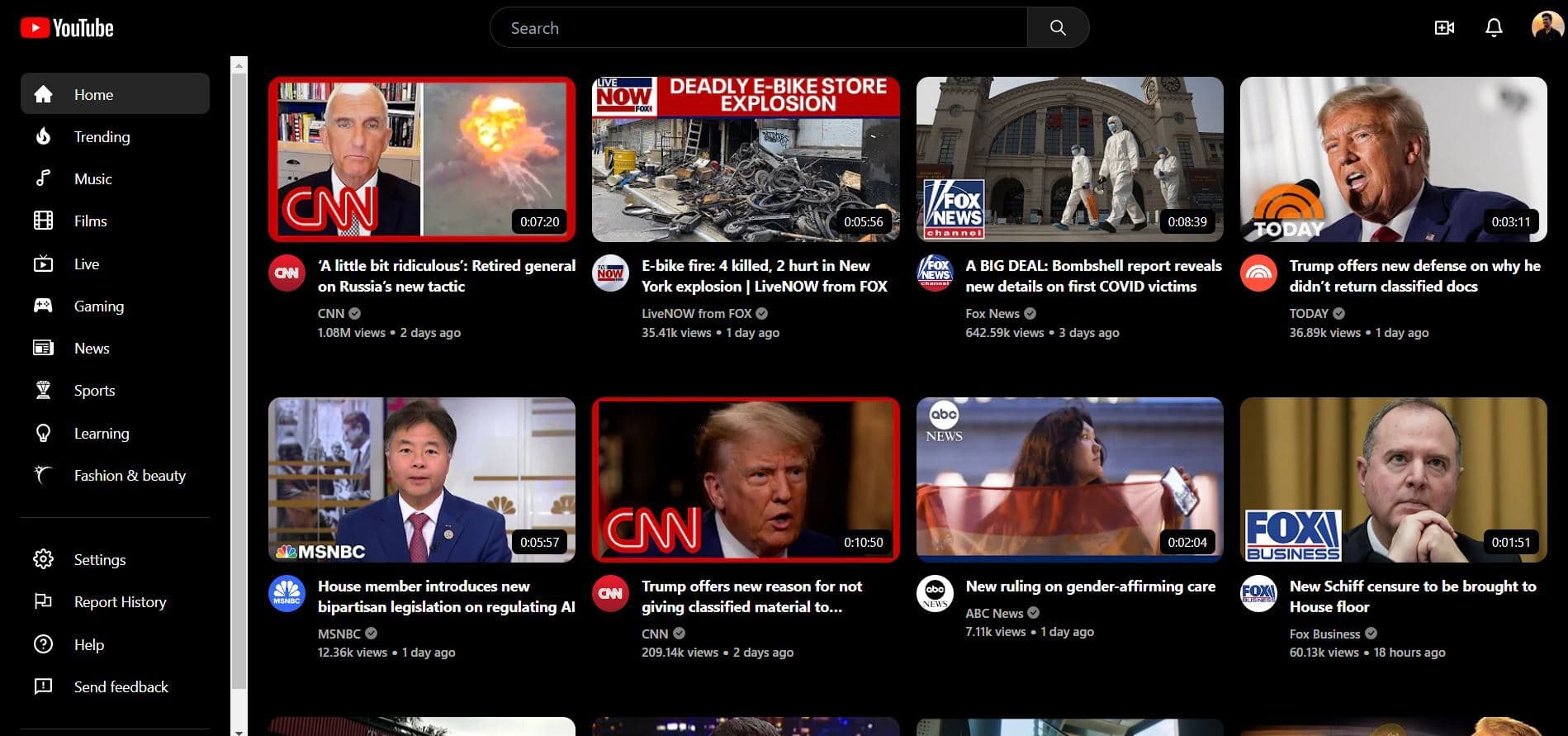This screenshot has height=736, width=1568.
Task: Open the user profile avatar
Action: coord(1547,27)
